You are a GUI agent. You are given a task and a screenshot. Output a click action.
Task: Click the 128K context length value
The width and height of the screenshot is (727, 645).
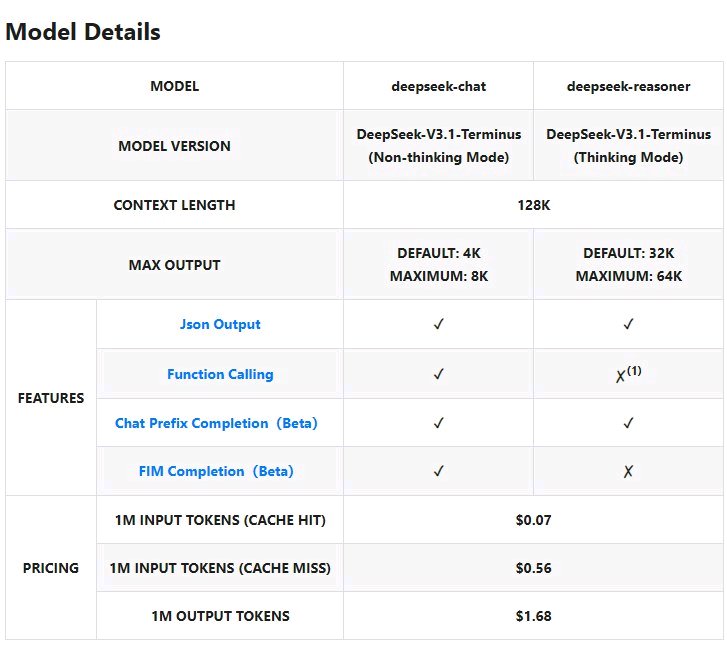533,205
